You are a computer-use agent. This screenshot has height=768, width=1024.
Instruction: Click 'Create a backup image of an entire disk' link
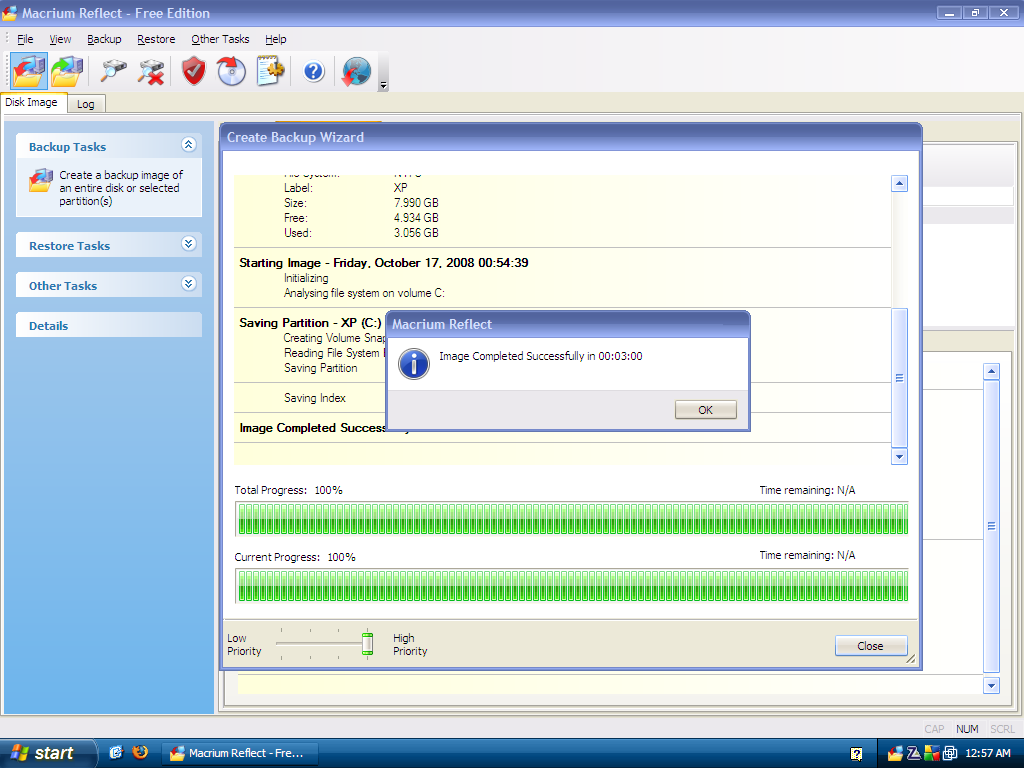point(121,188)
